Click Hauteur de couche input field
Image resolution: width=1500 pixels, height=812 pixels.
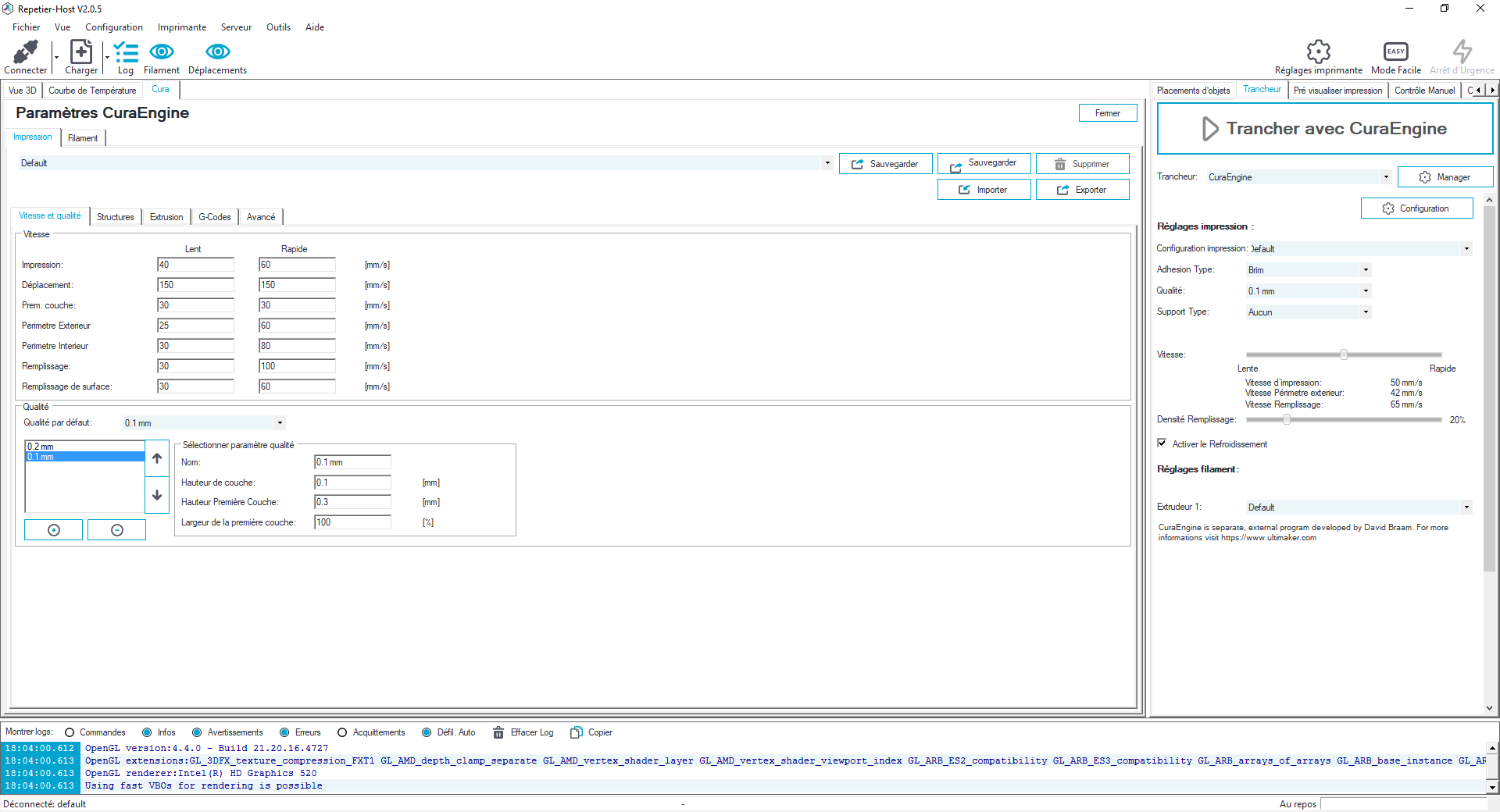click(352, 483)
